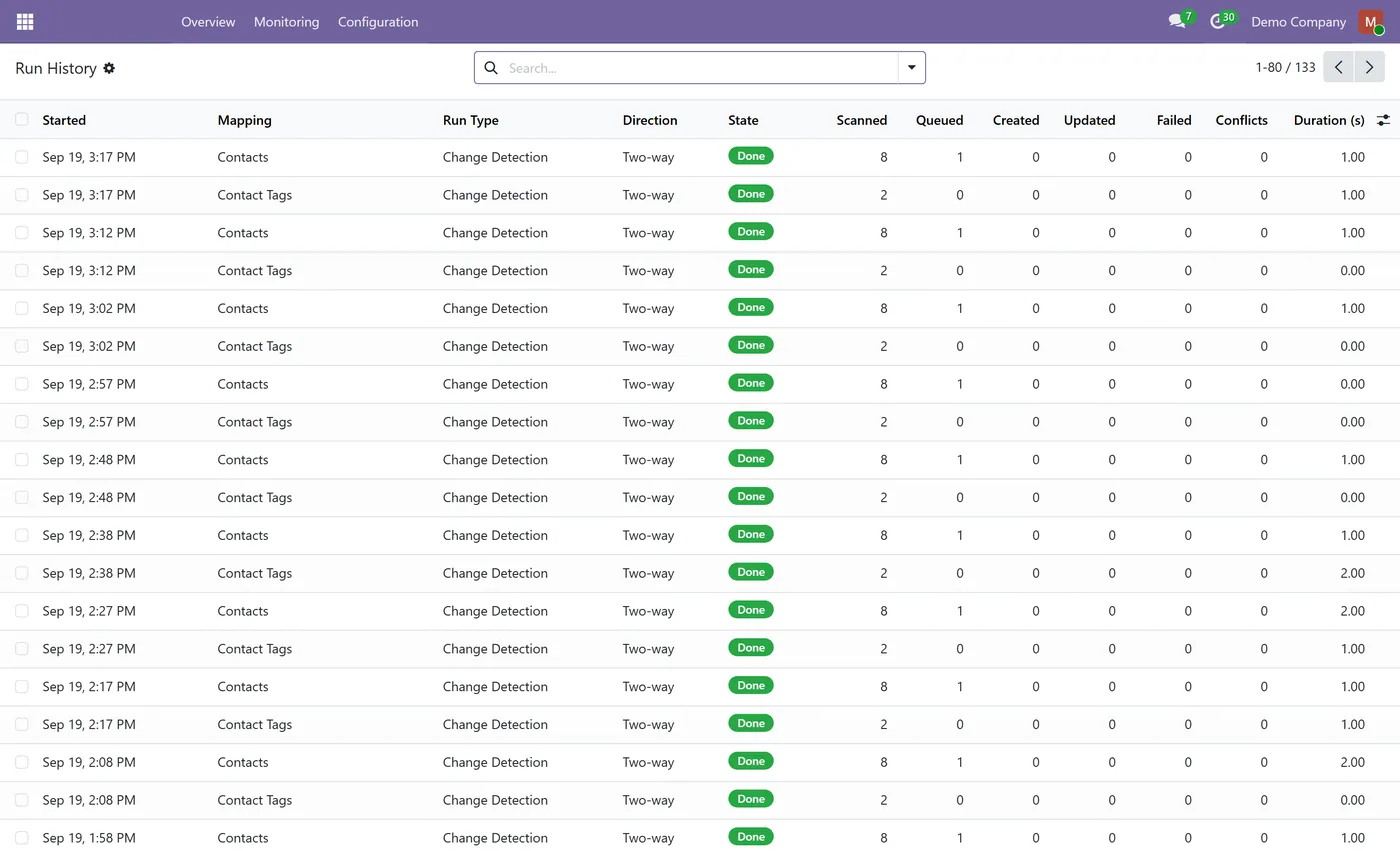
Task: Toggle the select-all rows checkbox
Action: click(x=22, y=119)
